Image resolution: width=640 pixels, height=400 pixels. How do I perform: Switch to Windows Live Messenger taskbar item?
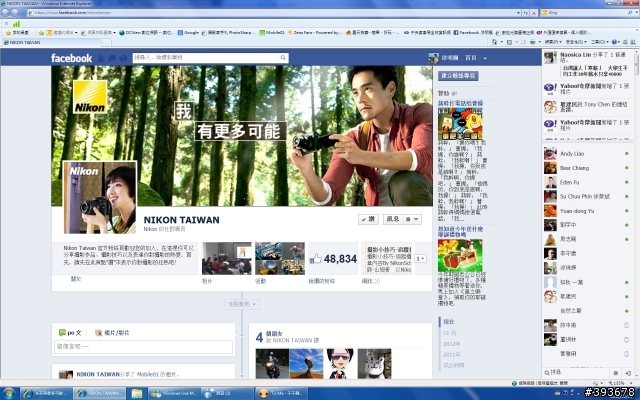click(173, 393)
